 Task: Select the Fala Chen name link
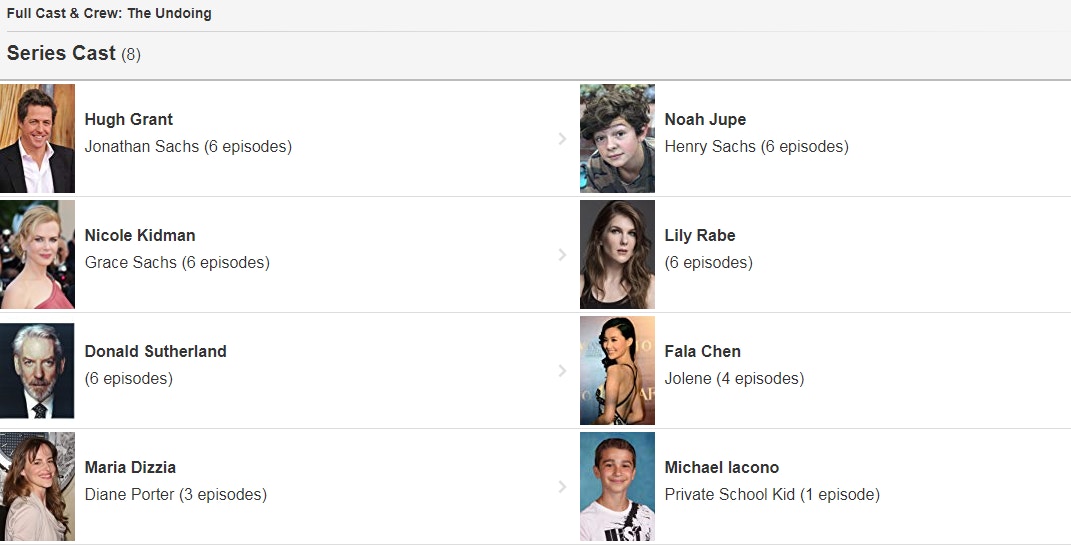pos(702,352)
